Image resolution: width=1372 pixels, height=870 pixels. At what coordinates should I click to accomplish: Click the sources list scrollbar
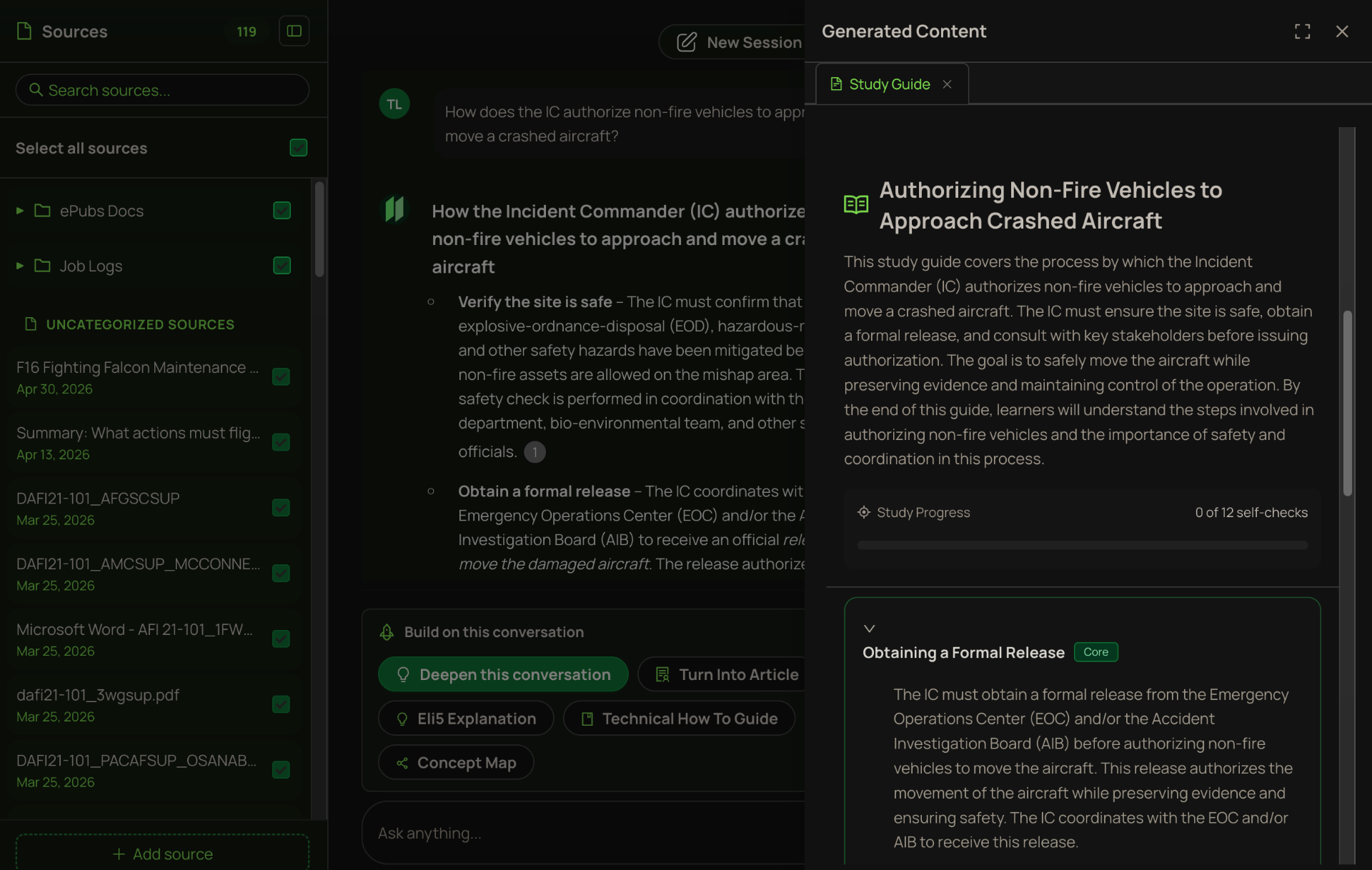point(319,229)
